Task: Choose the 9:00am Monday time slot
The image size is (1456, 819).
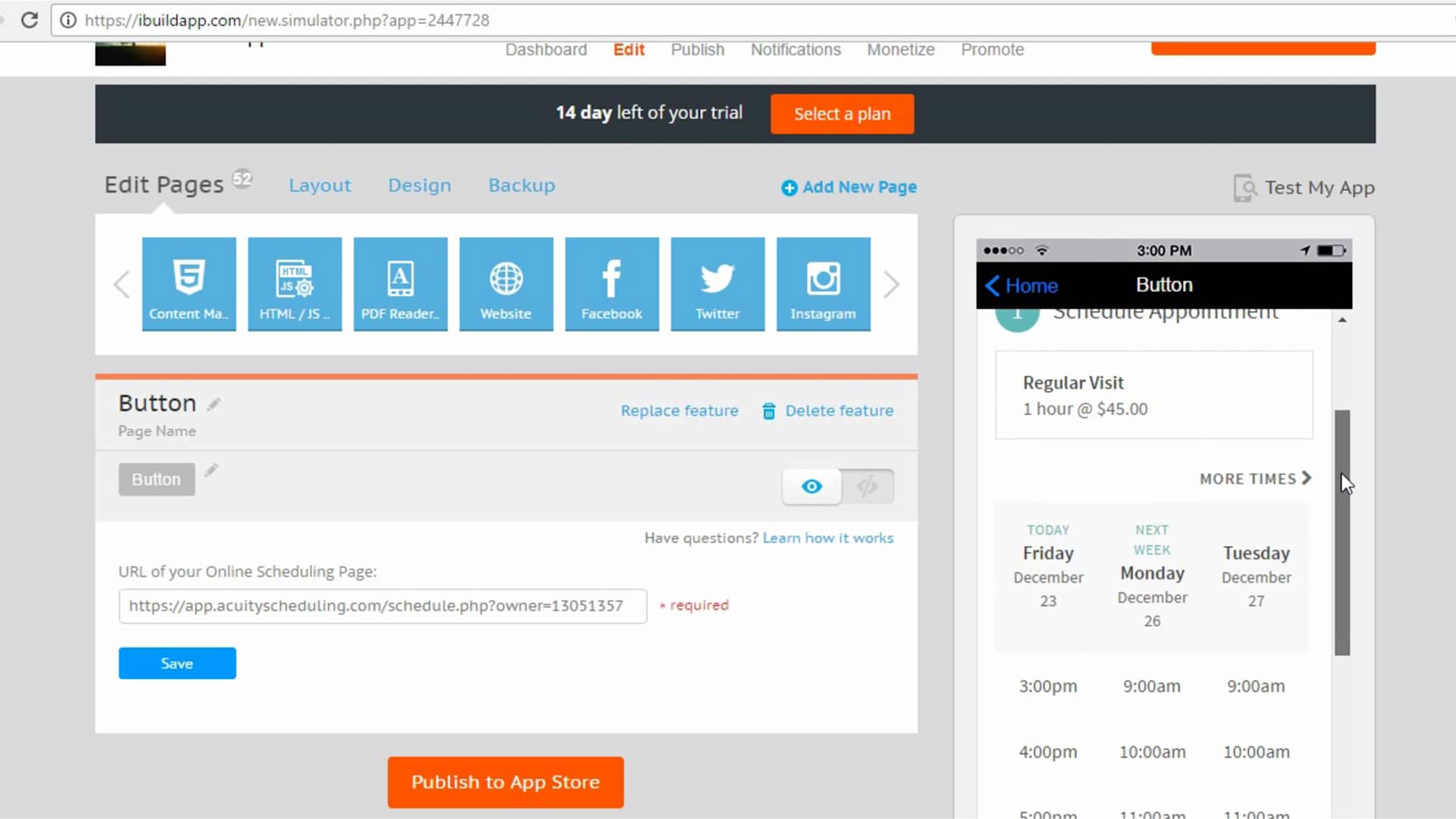Action: (1151, 686)
